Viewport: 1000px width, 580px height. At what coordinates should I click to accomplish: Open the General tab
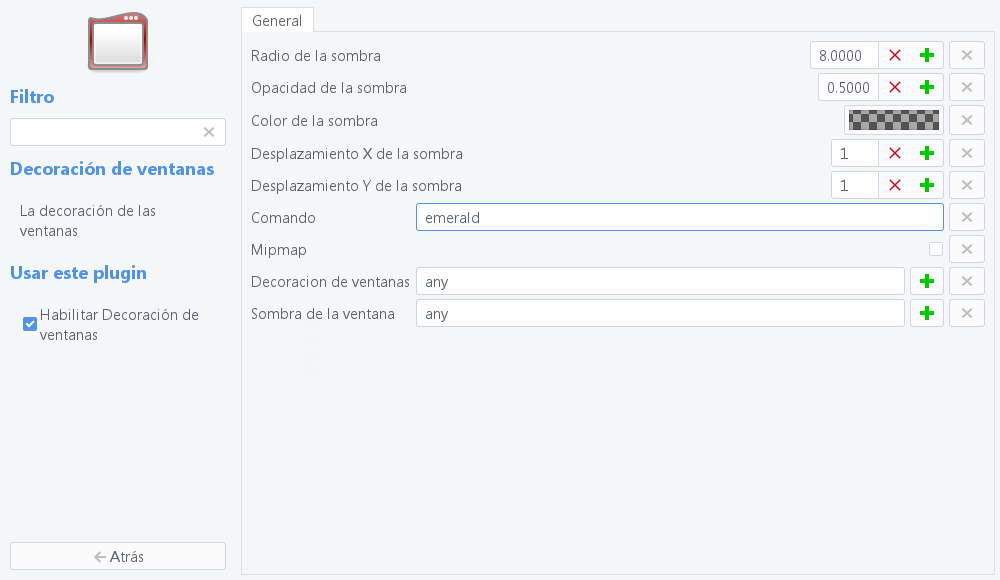277,20
